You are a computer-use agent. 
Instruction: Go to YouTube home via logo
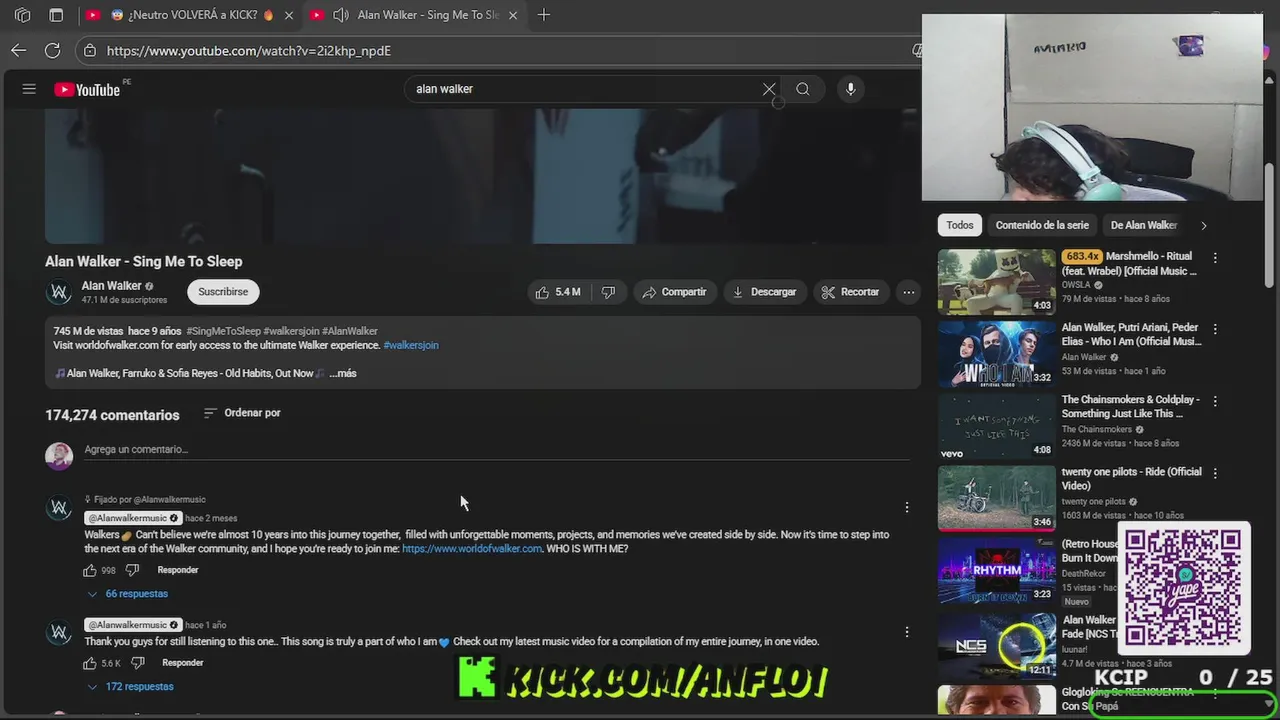point(87,89)
